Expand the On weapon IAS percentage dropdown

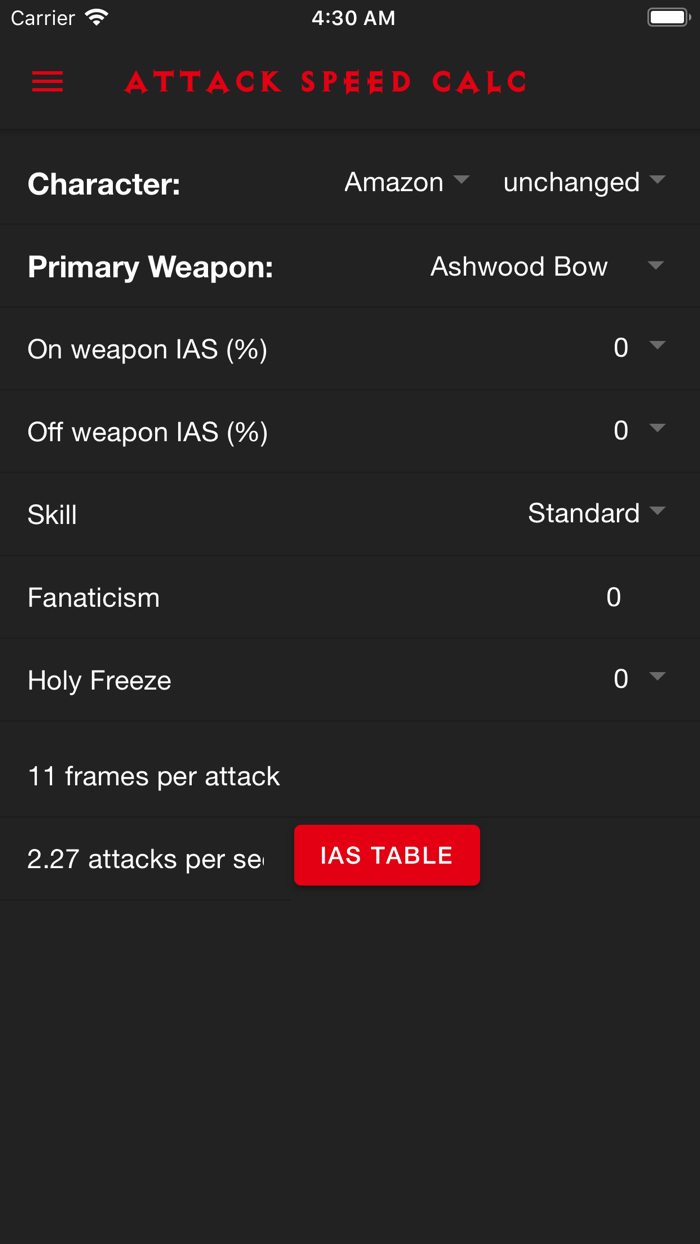[637, 348]
